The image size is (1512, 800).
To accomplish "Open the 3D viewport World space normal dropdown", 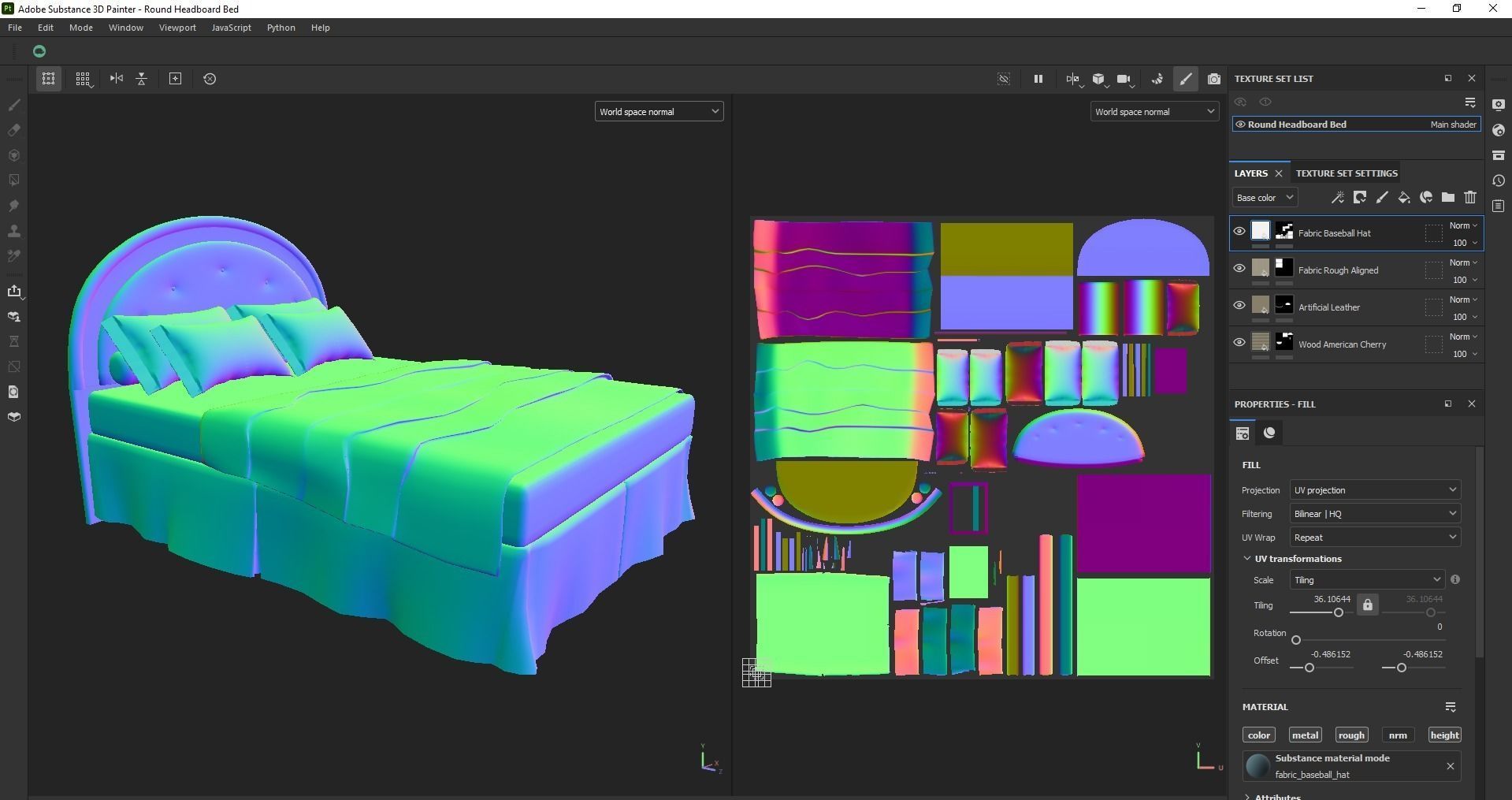I will tap(659, 112).
